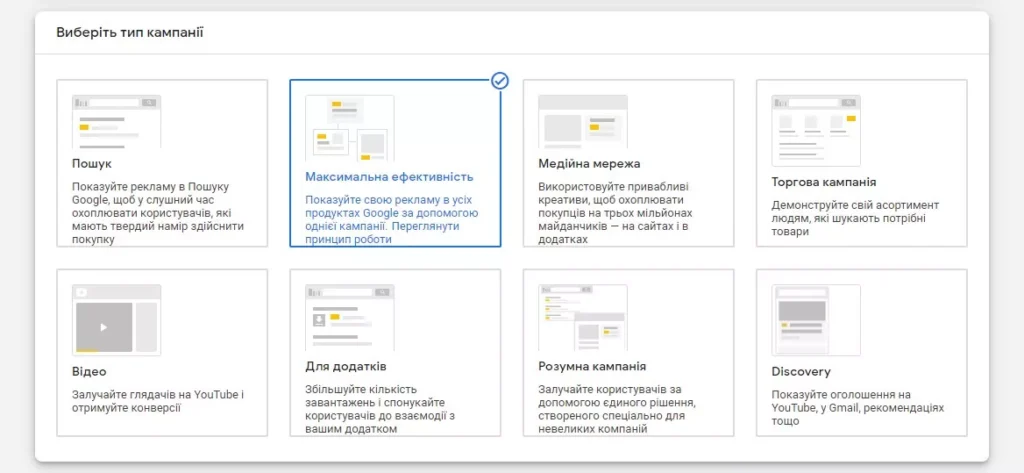Click the Пошук campaign illustration icon
This screenshot has height=473, width=1024.
click(x=116, y=122)
